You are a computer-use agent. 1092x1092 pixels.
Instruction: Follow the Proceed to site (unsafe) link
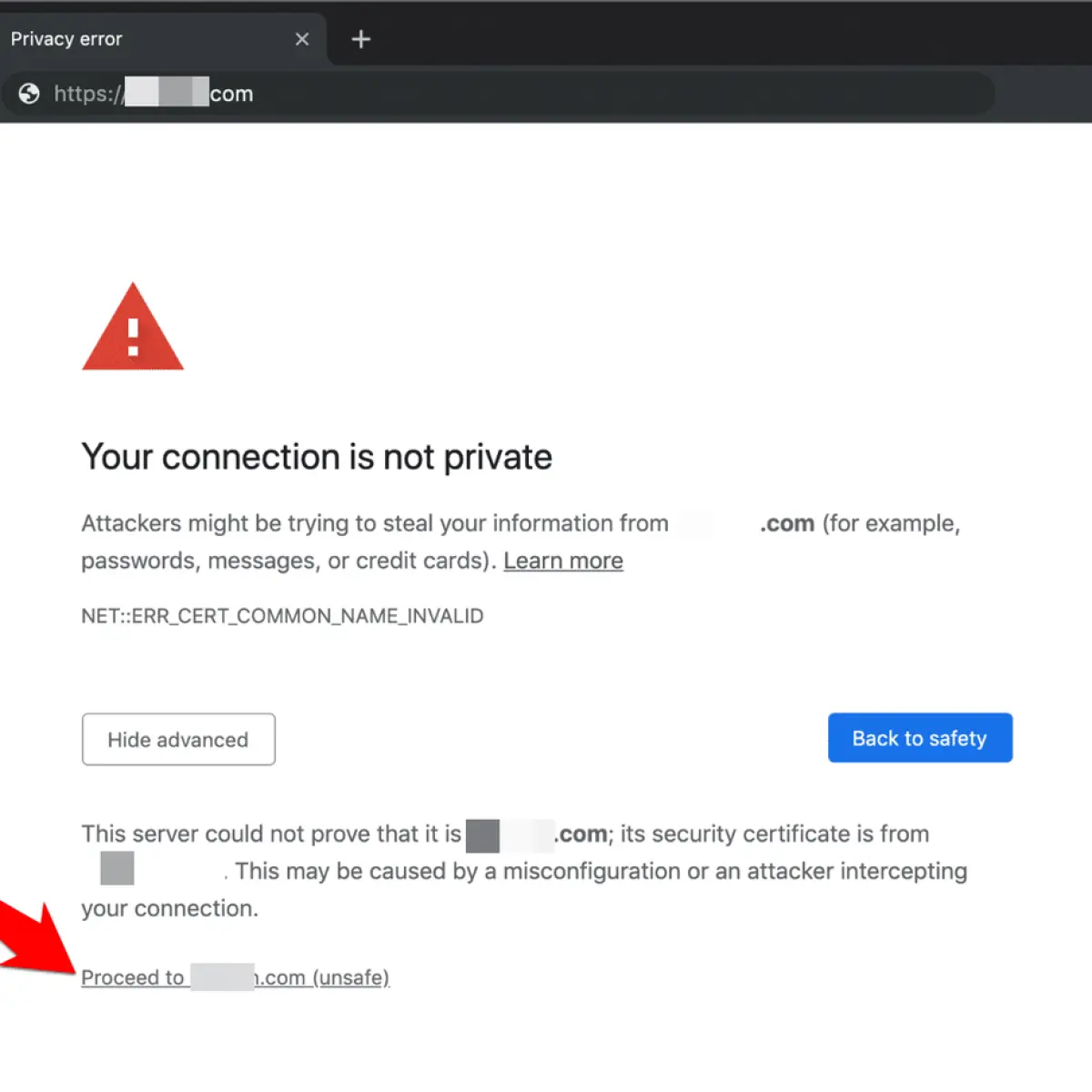coord(235,977)
